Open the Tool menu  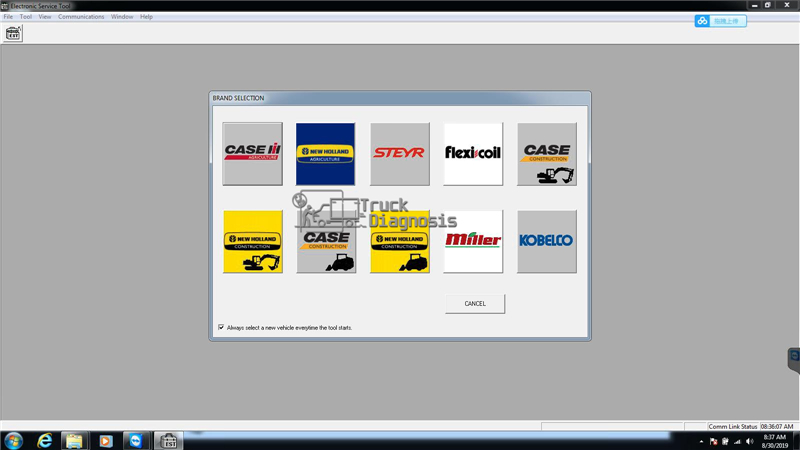(x=26, y=17)
